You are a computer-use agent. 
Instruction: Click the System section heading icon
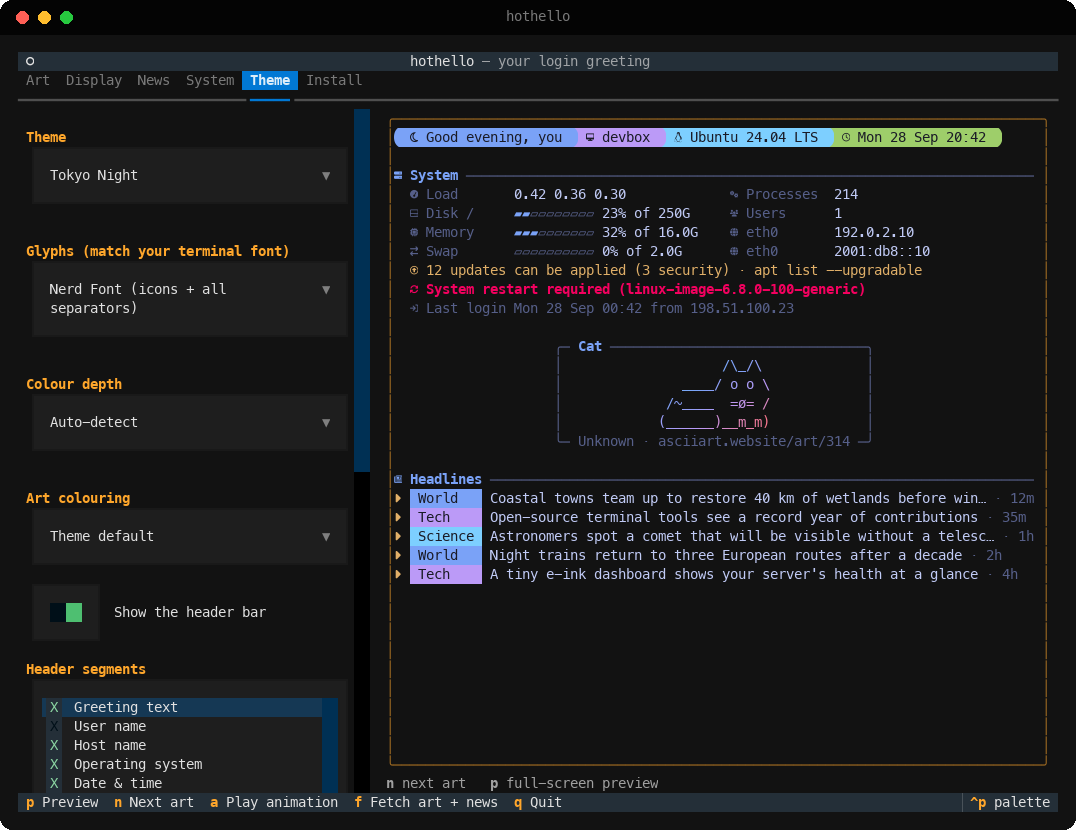(398, 176)
